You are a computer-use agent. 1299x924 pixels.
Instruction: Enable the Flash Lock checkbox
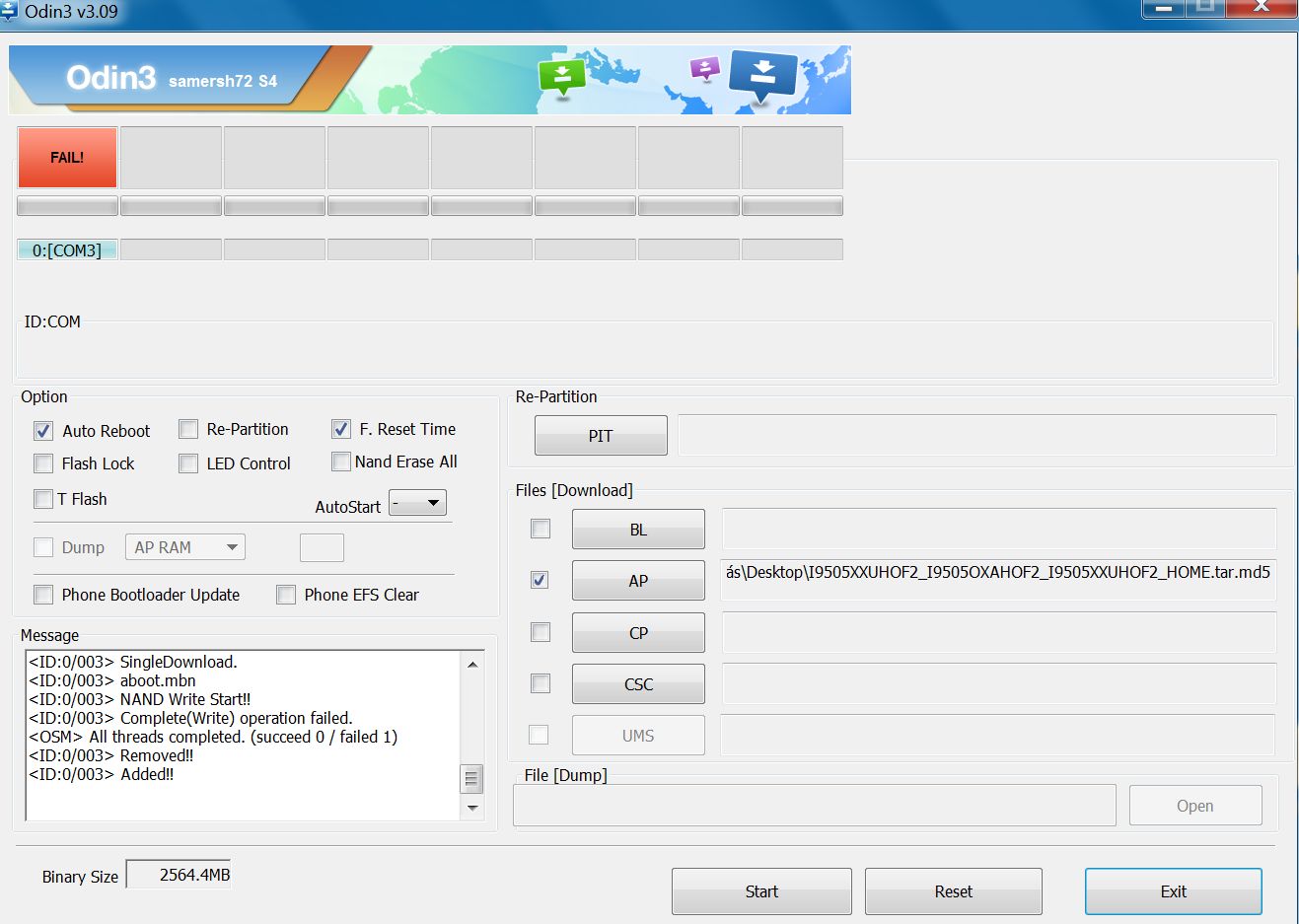click(x=43, y=463)
